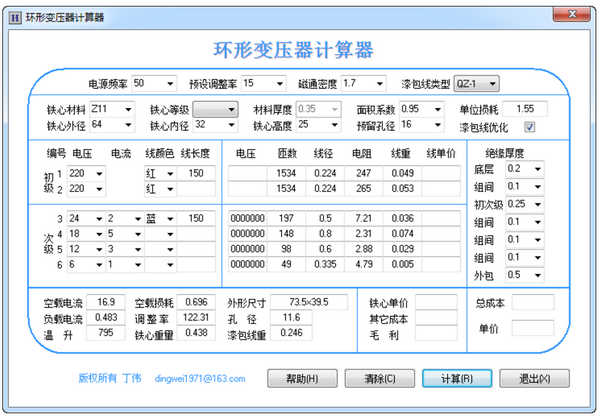Open secondary row 3 voltage dropdown (24)
The width and height of the screenshot is (600, 417).
[99, 219]
